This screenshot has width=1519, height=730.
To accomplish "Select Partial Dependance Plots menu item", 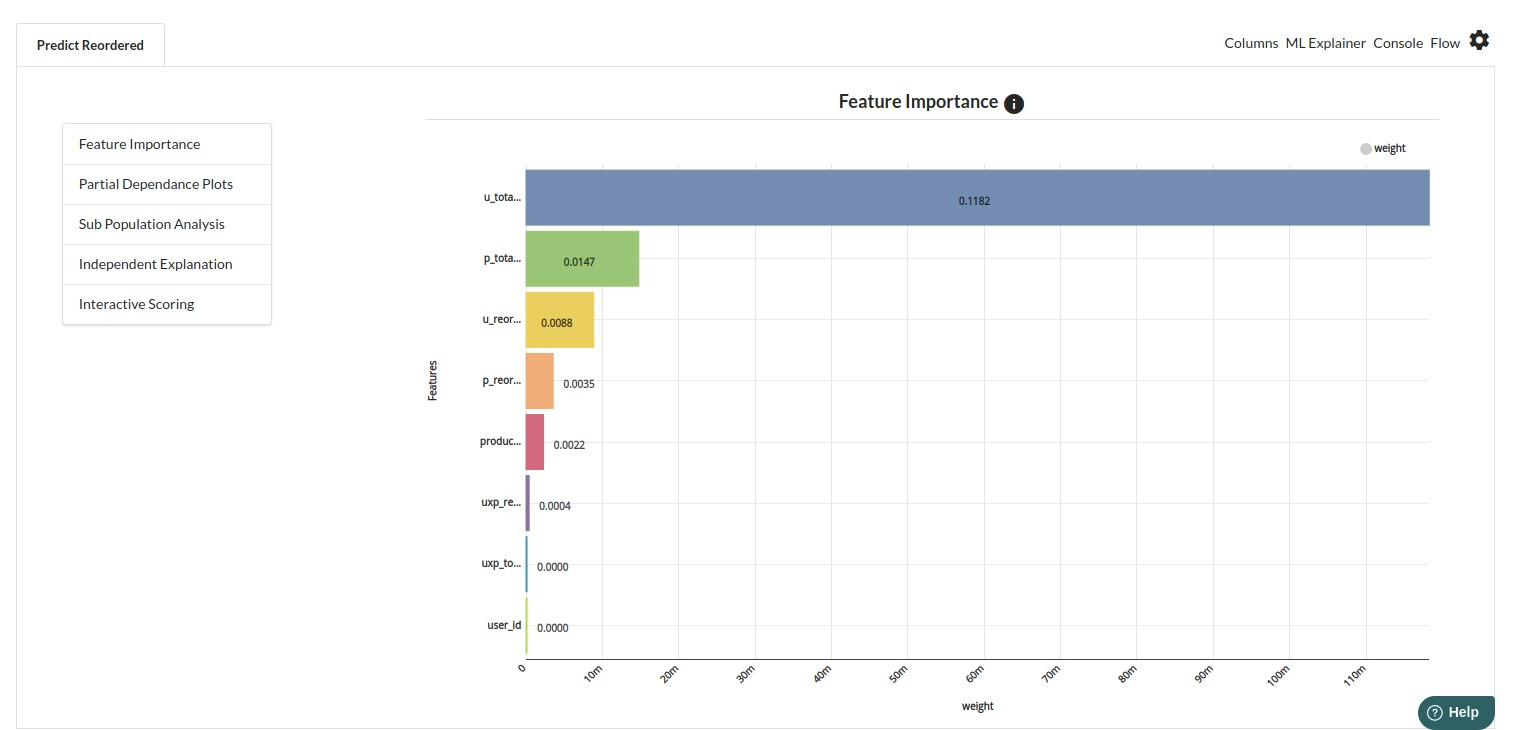I will [x=167, y=184].
